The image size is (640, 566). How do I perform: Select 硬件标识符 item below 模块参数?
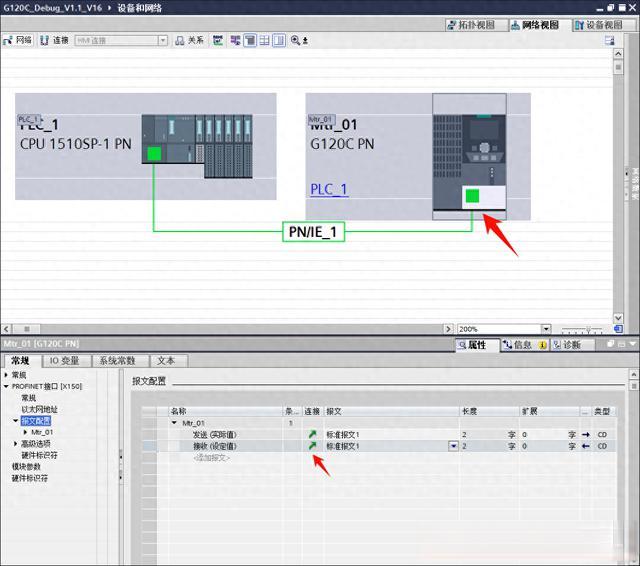pyautogui.click(x=30, y=478)
